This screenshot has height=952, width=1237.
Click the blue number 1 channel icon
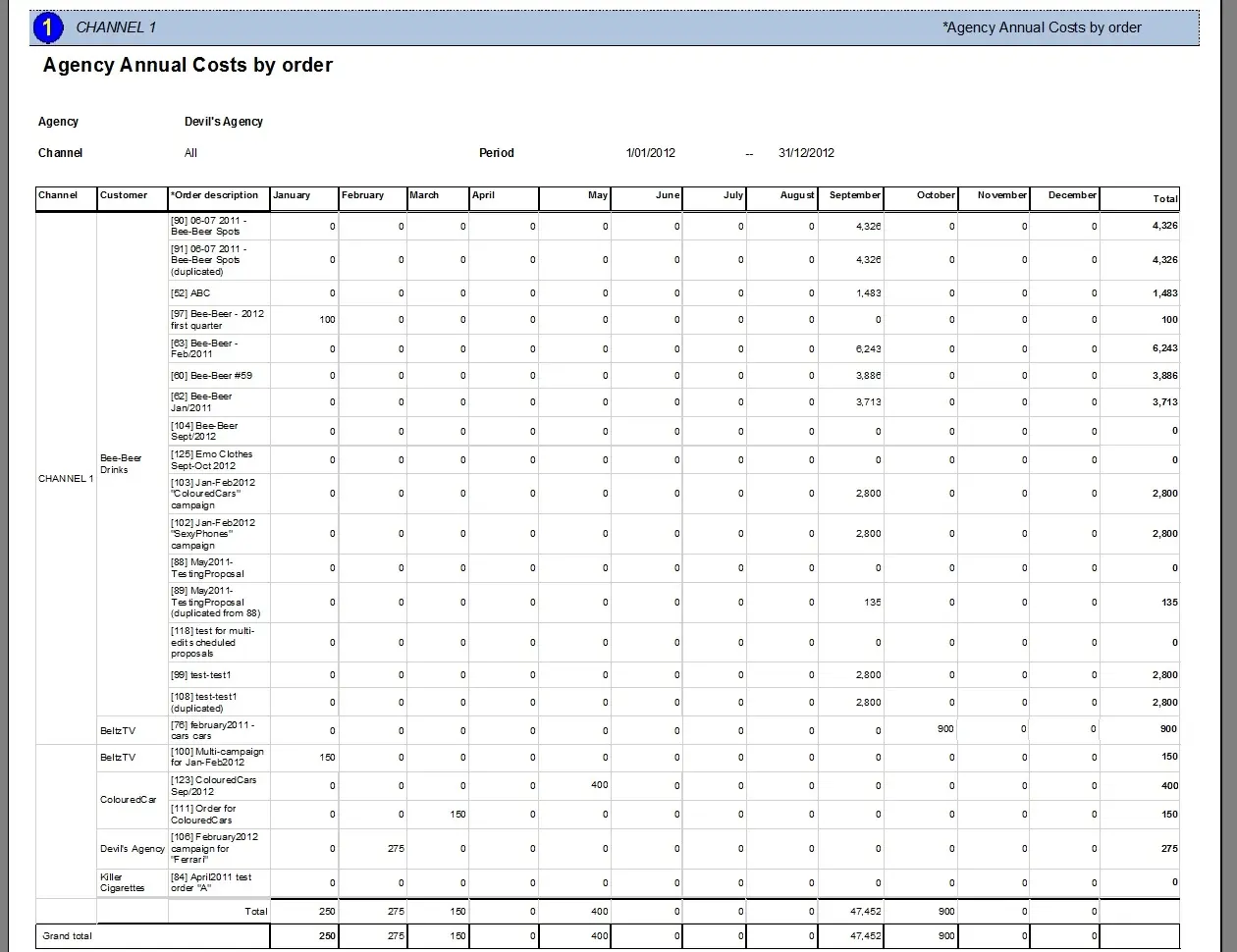coord(47,27)
